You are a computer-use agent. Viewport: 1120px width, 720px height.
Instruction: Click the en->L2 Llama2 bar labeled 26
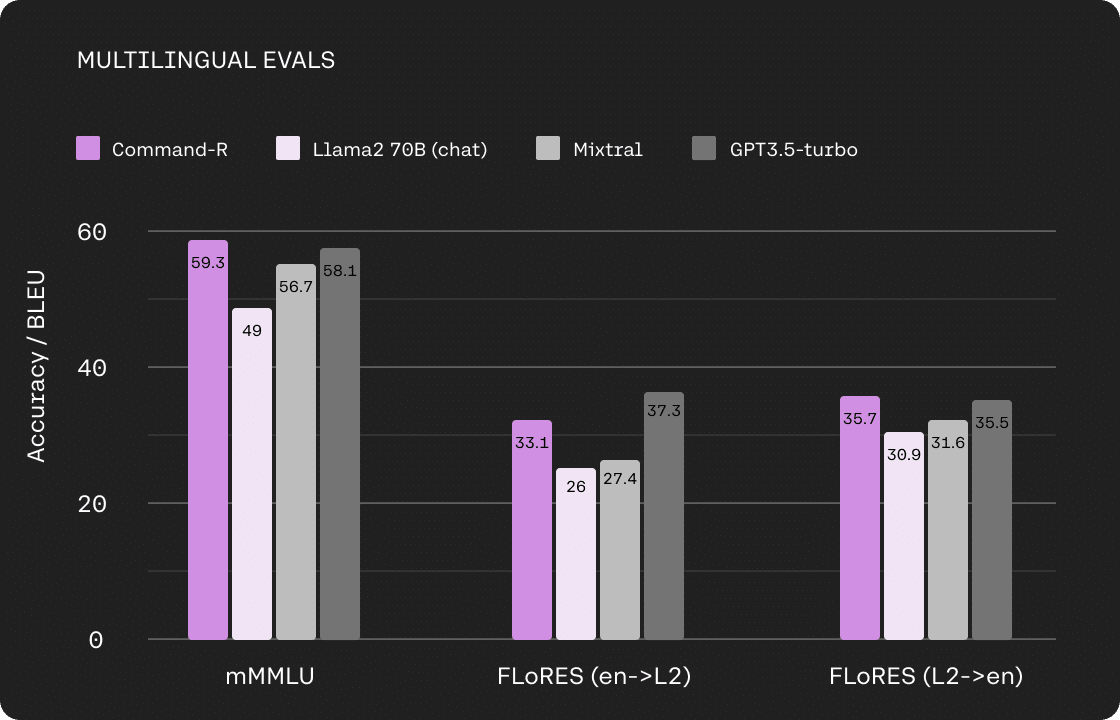click(x=576, y=554)
